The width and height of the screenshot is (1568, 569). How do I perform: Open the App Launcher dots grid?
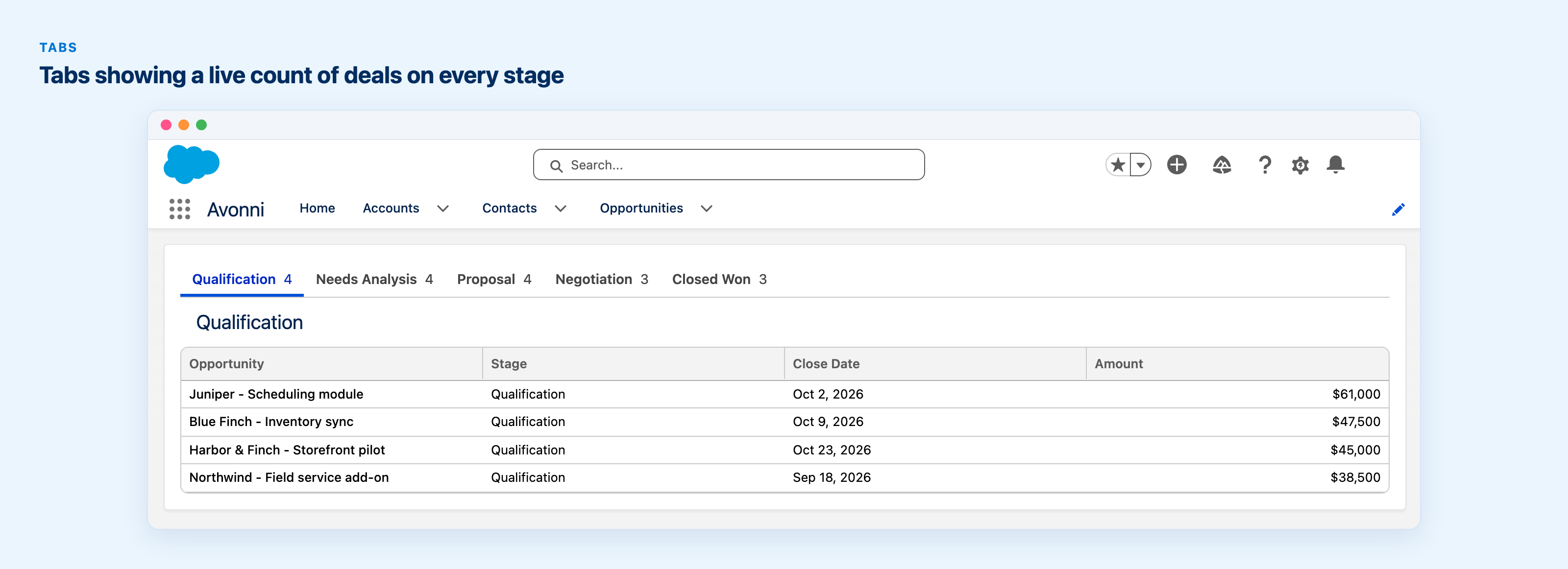179,209
